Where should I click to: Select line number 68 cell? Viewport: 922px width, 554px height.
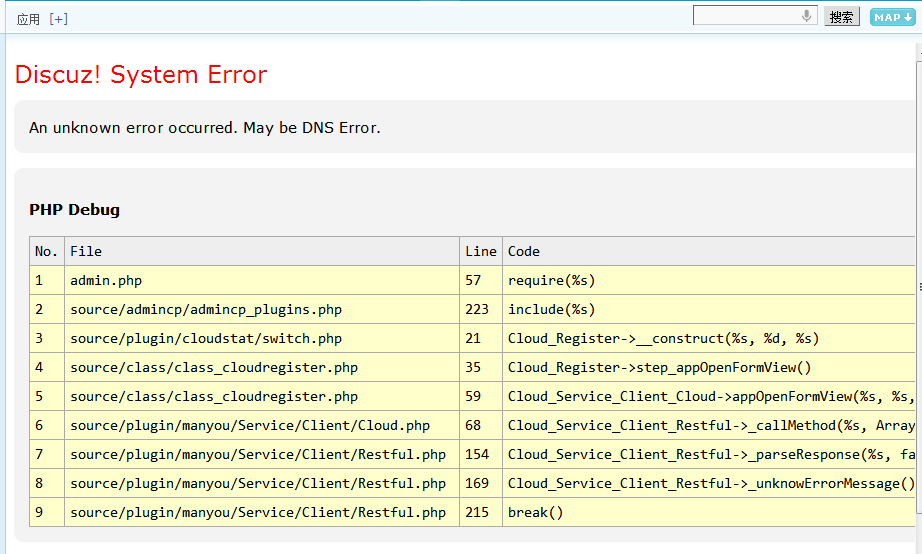pyautogui.click(x=481, y=425)
